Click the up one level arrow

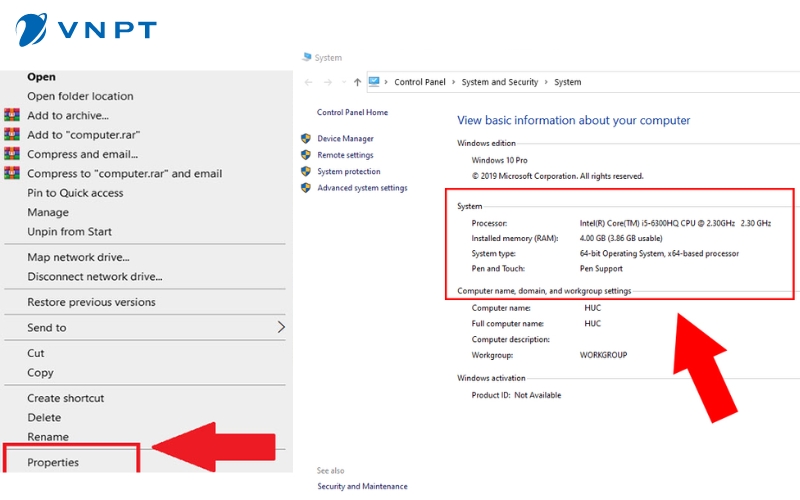[x=357, y=82]
